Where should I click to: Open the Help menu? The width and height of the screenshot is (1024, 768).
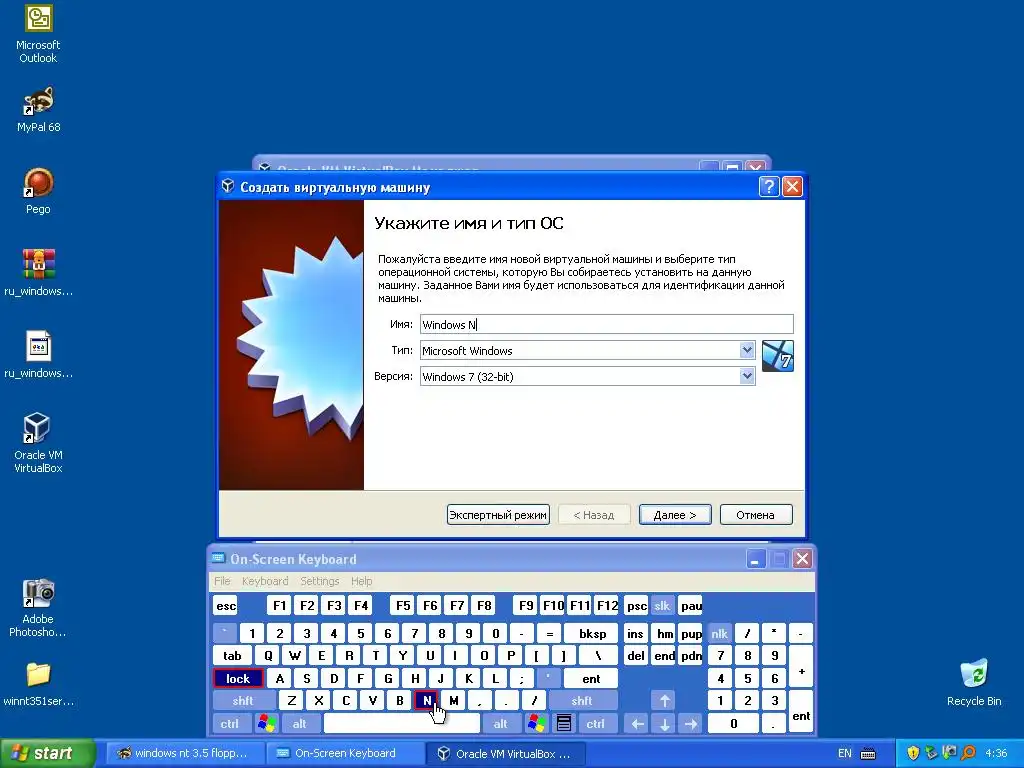(x=361, y=581)
